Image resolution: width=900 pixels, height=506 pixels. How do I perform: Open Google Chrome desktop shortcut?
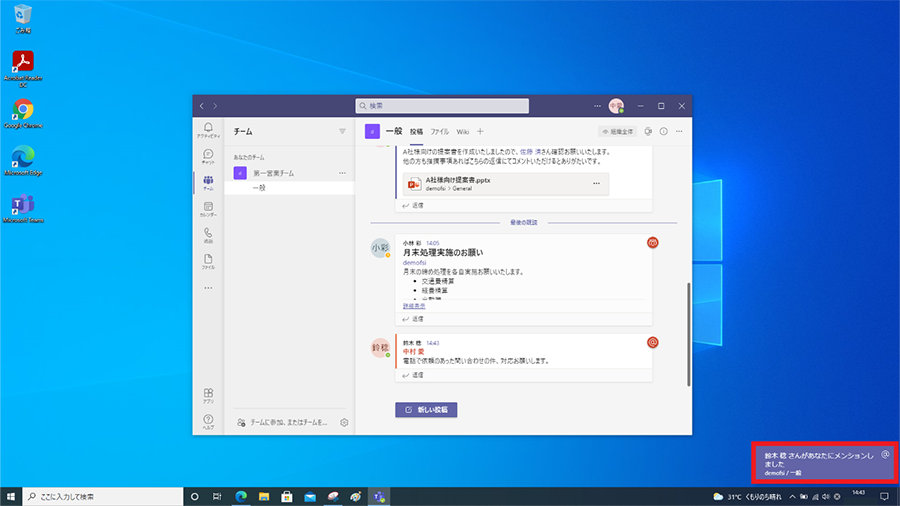[23, 113]
